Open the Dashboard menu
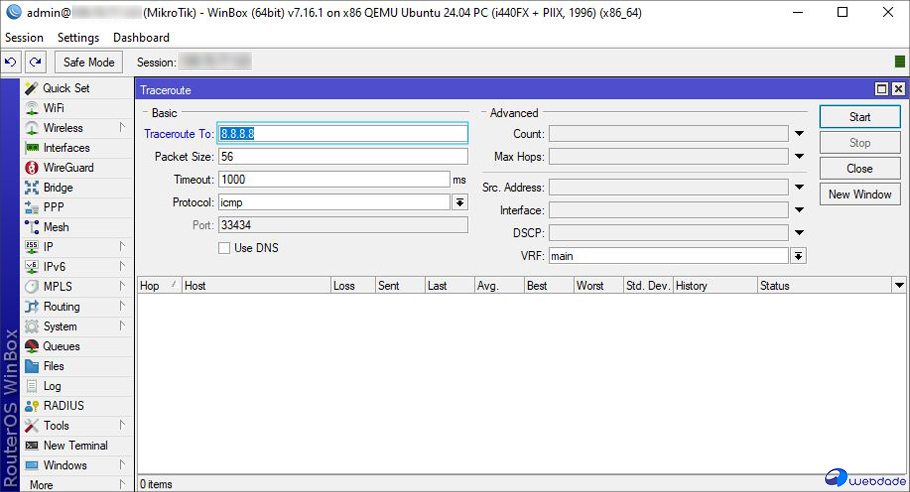This screenshot has height=492, width=910. [141, 38]
